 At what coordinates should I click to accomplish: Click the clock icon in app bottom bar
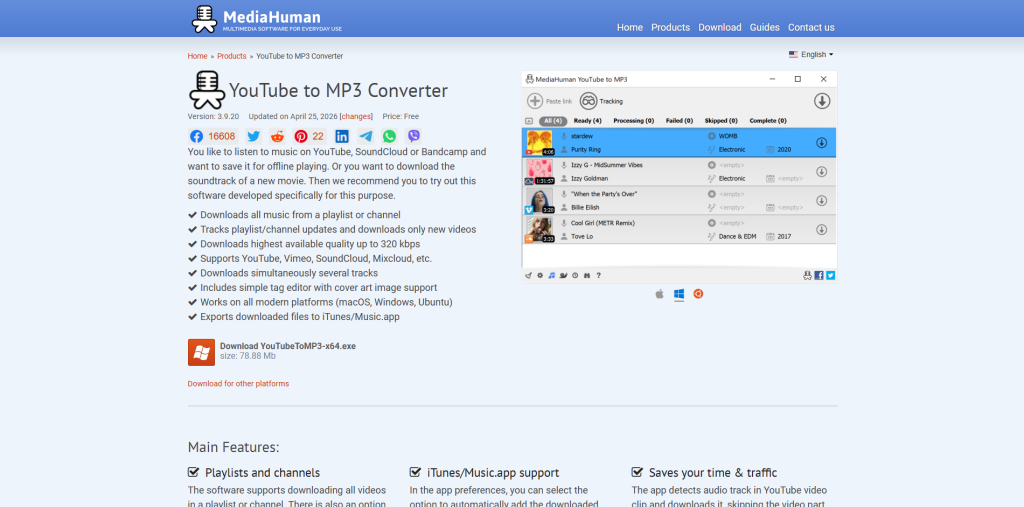coord(575,276)
